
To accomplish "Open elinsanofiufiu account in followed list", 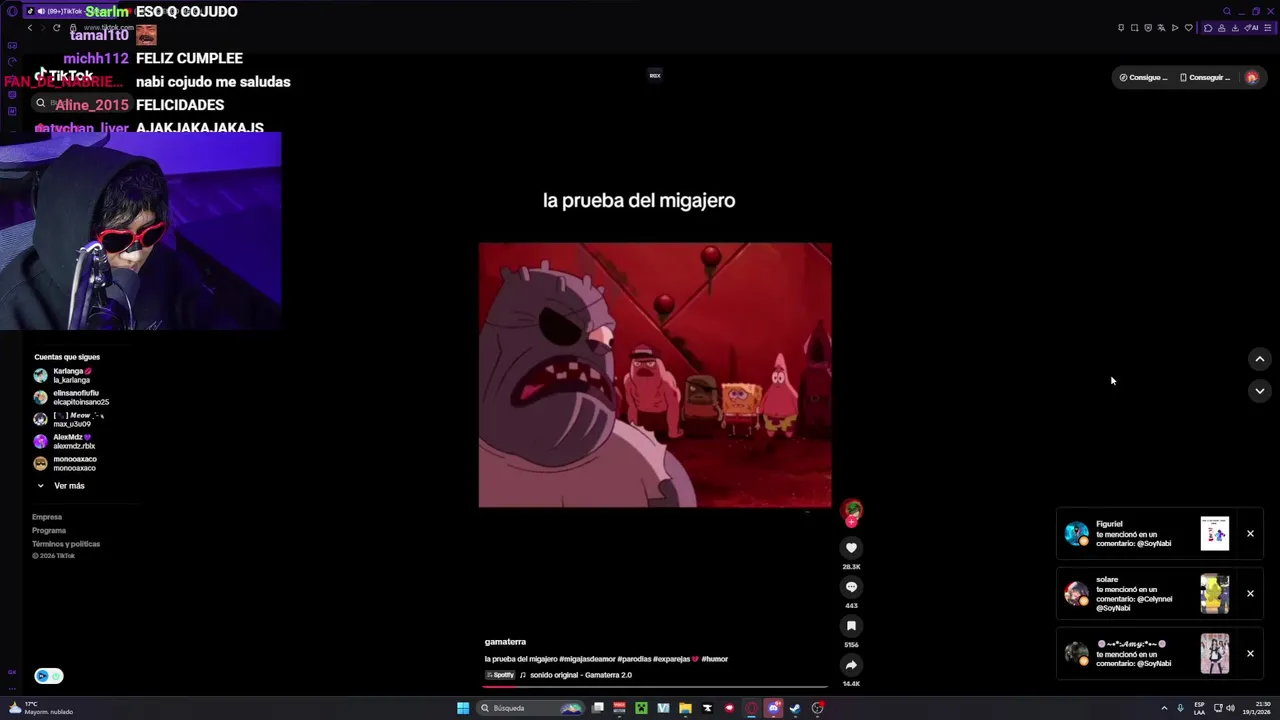I will point(71,397).
